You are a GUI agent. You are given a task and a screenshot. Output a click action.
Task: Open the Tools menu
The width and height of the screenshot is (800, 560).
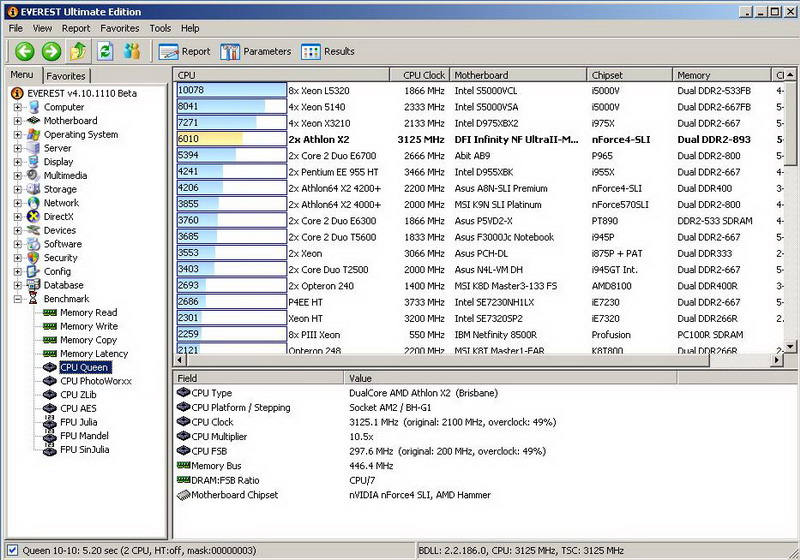pos(160,28)
